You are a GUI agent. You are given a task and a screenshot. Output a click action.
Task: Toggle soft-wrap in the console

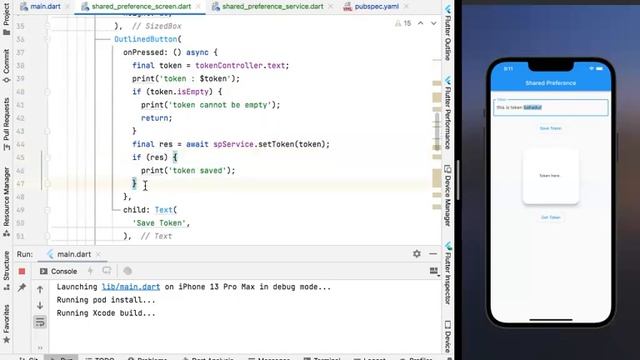click(x=40, y=322)
